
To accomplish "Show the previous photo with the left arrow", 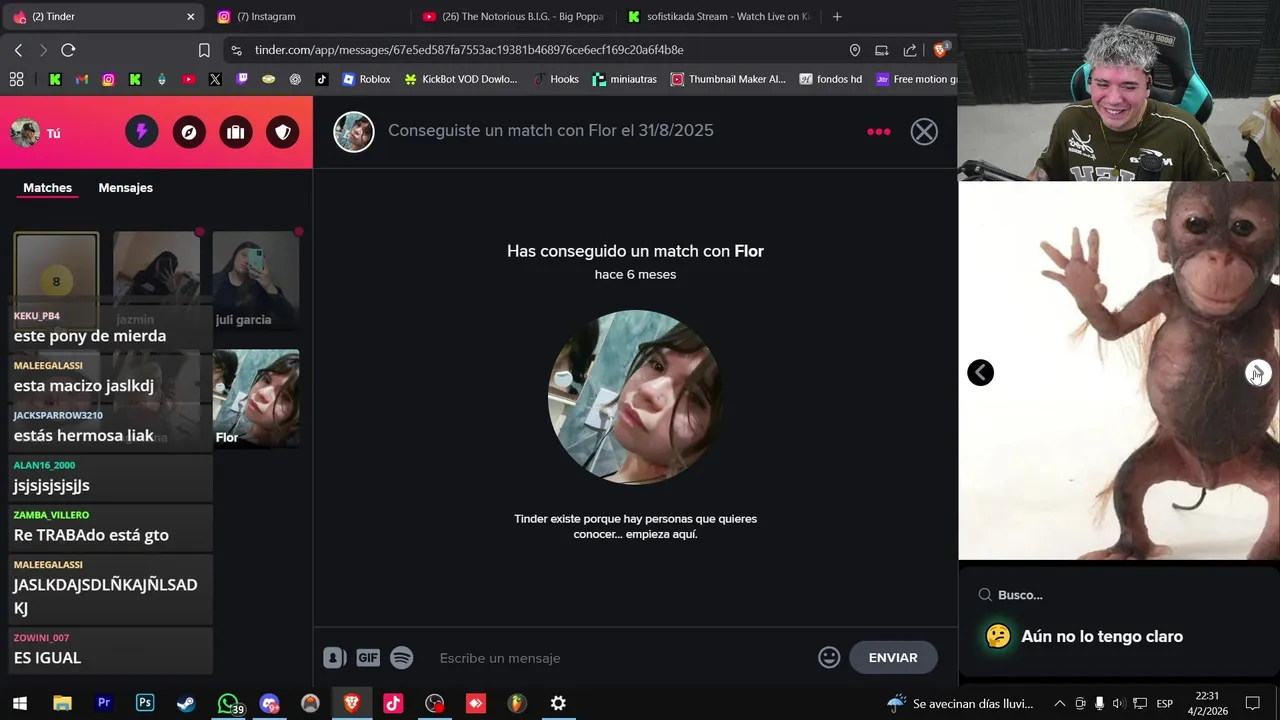I will pos(980,372).
